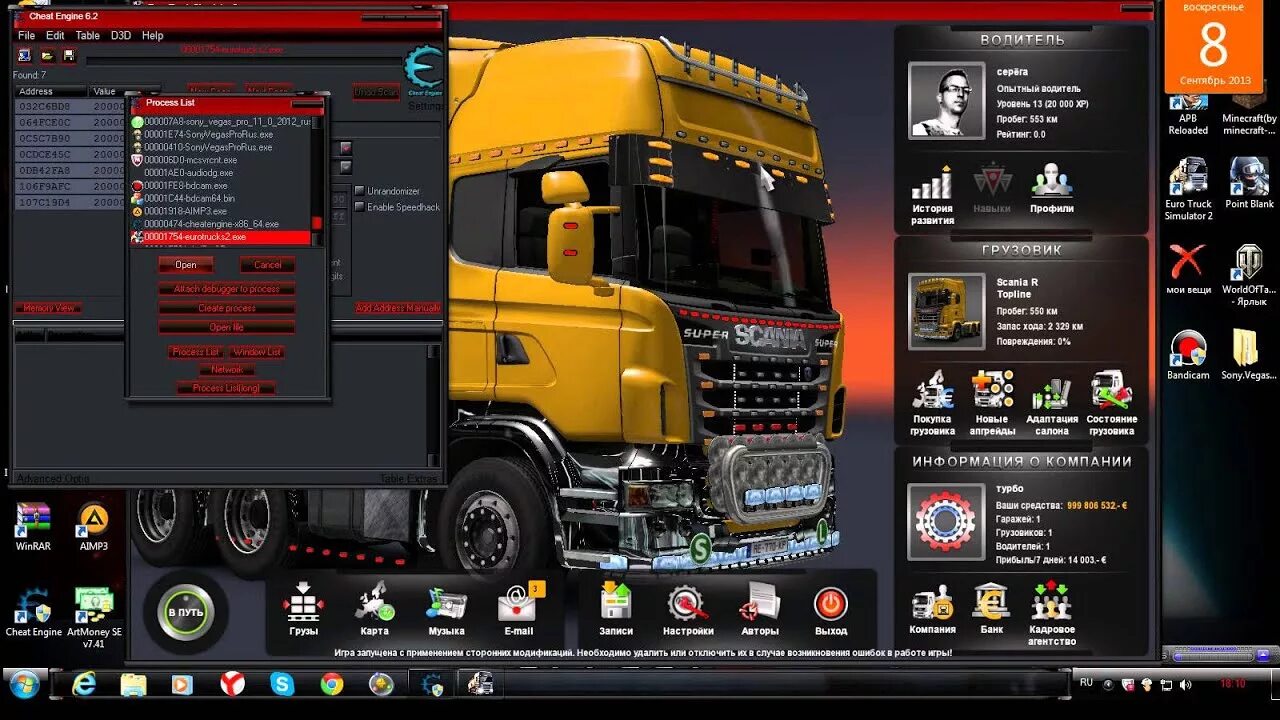Viewport: 1280px width, 720px height.
Task: Click the Scania R Topline truck thumbnail
Action: click(946, 311)
